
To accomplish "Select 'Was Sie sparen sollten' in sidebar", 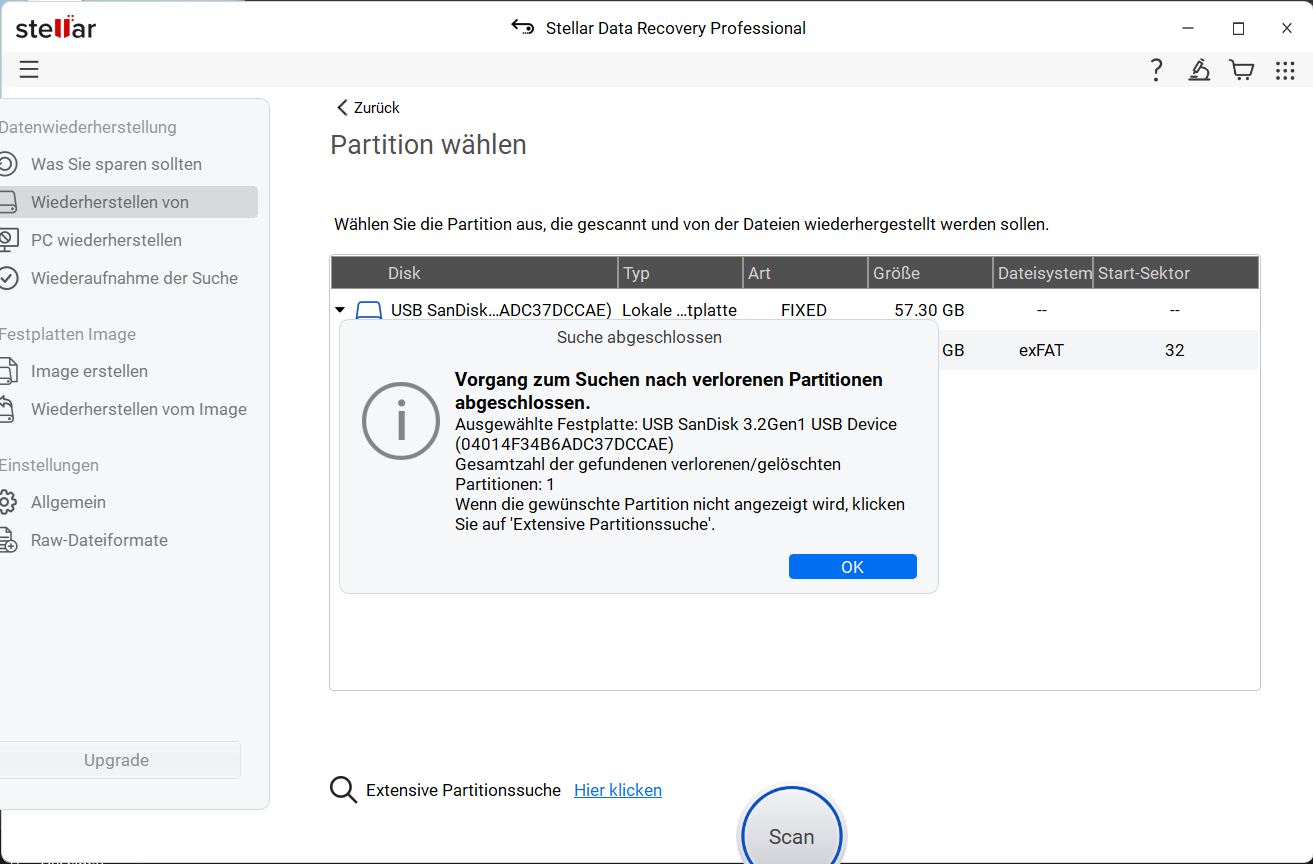I will pos(116,164).
